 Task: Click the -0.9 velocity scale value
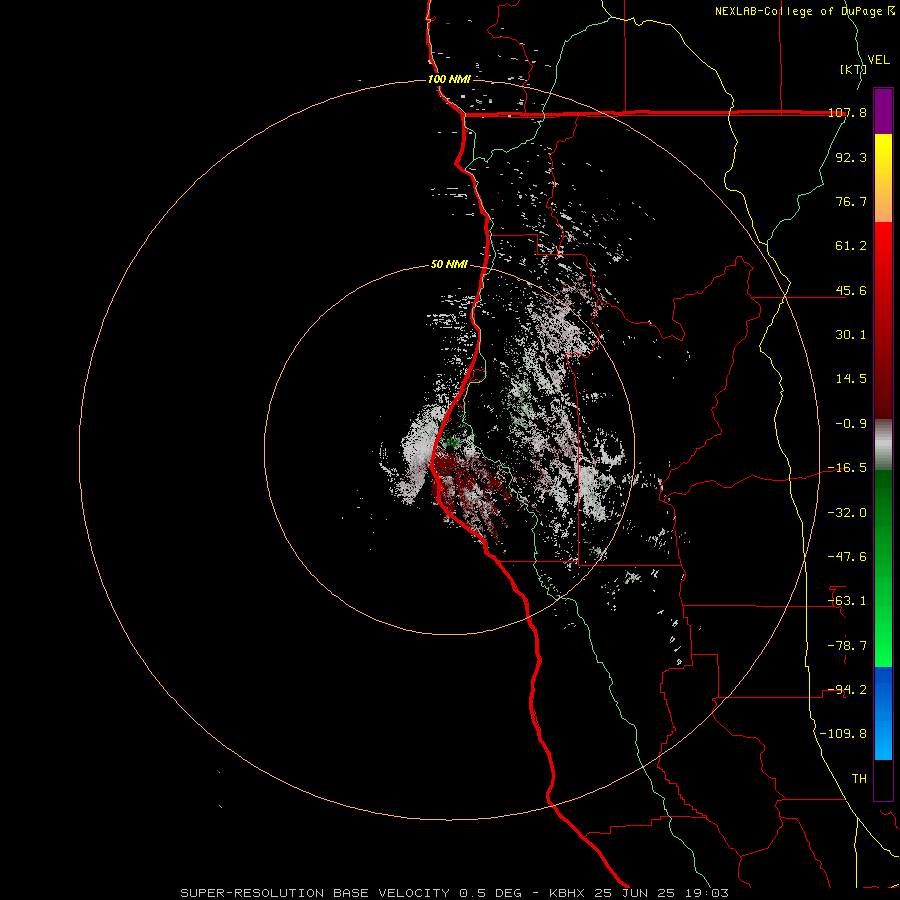coord(851,424)
